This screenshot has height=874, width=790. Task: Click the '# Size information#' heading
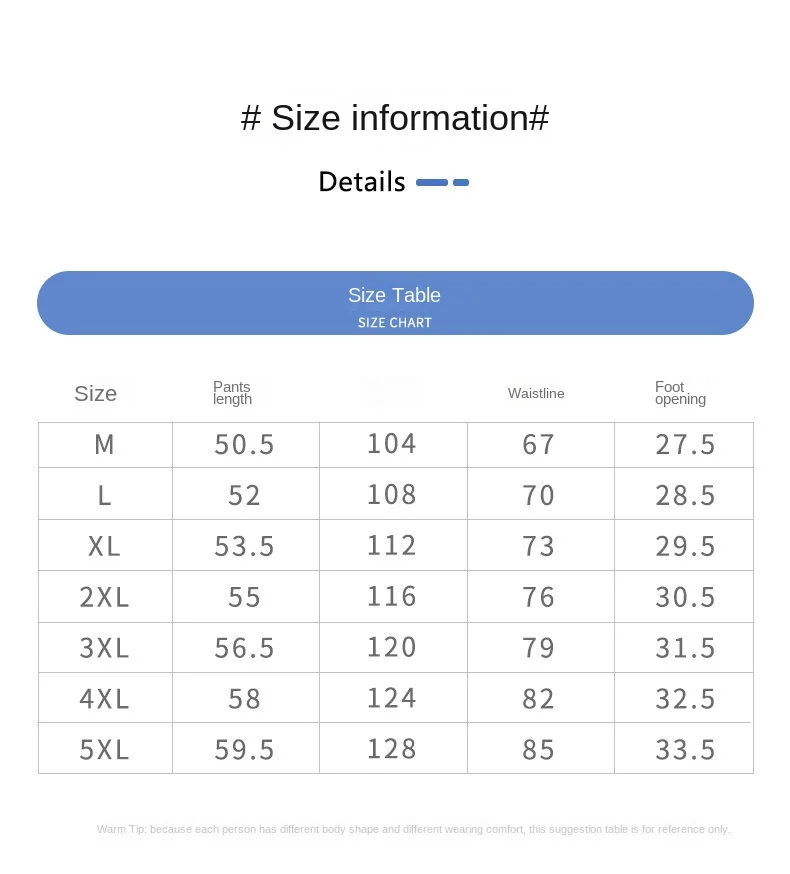395,118
